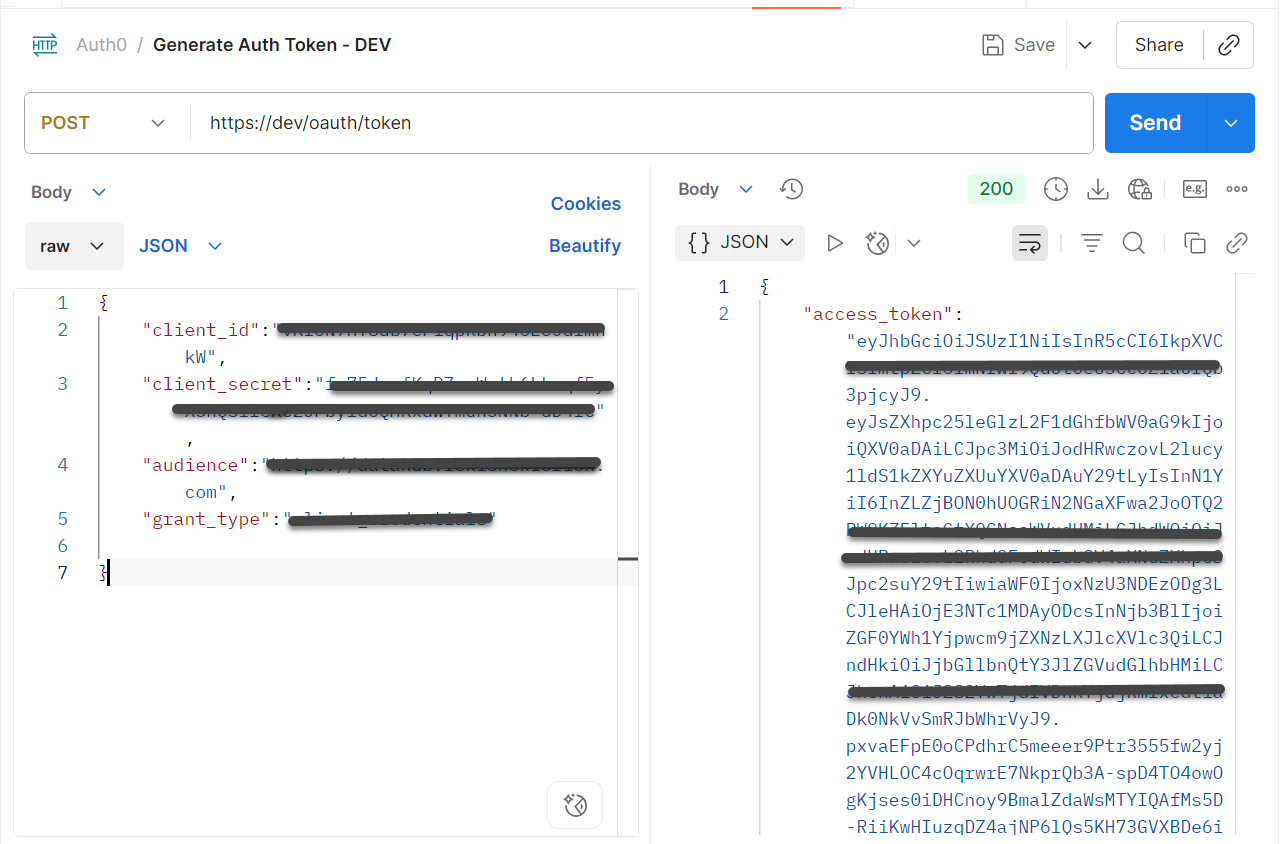Save the response as an example
The image size is (1286, 844).
click(x=1194, y=188)
